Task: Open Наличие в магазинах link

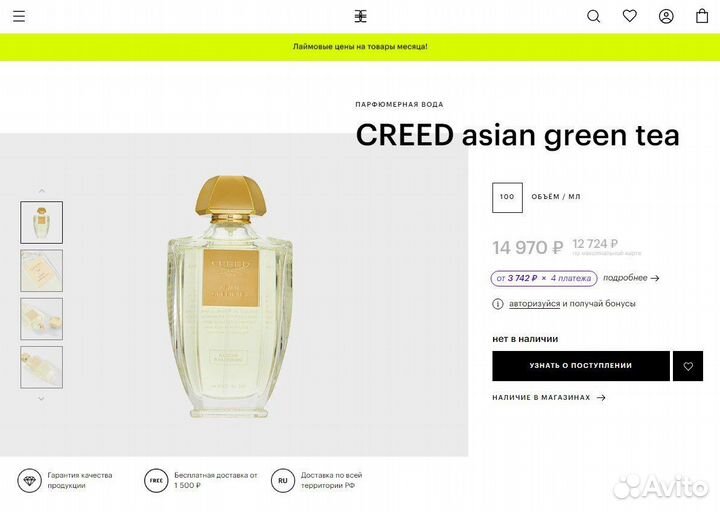Action: coord(549,398)
